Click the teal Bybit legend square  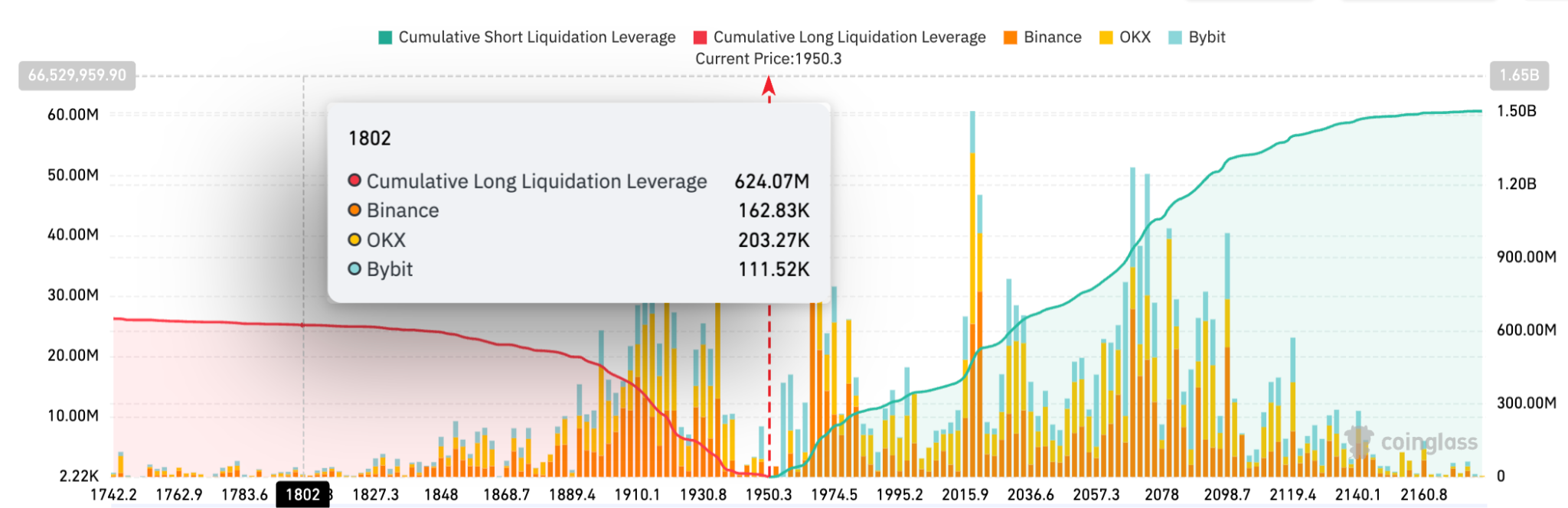tap(1175, 37)
